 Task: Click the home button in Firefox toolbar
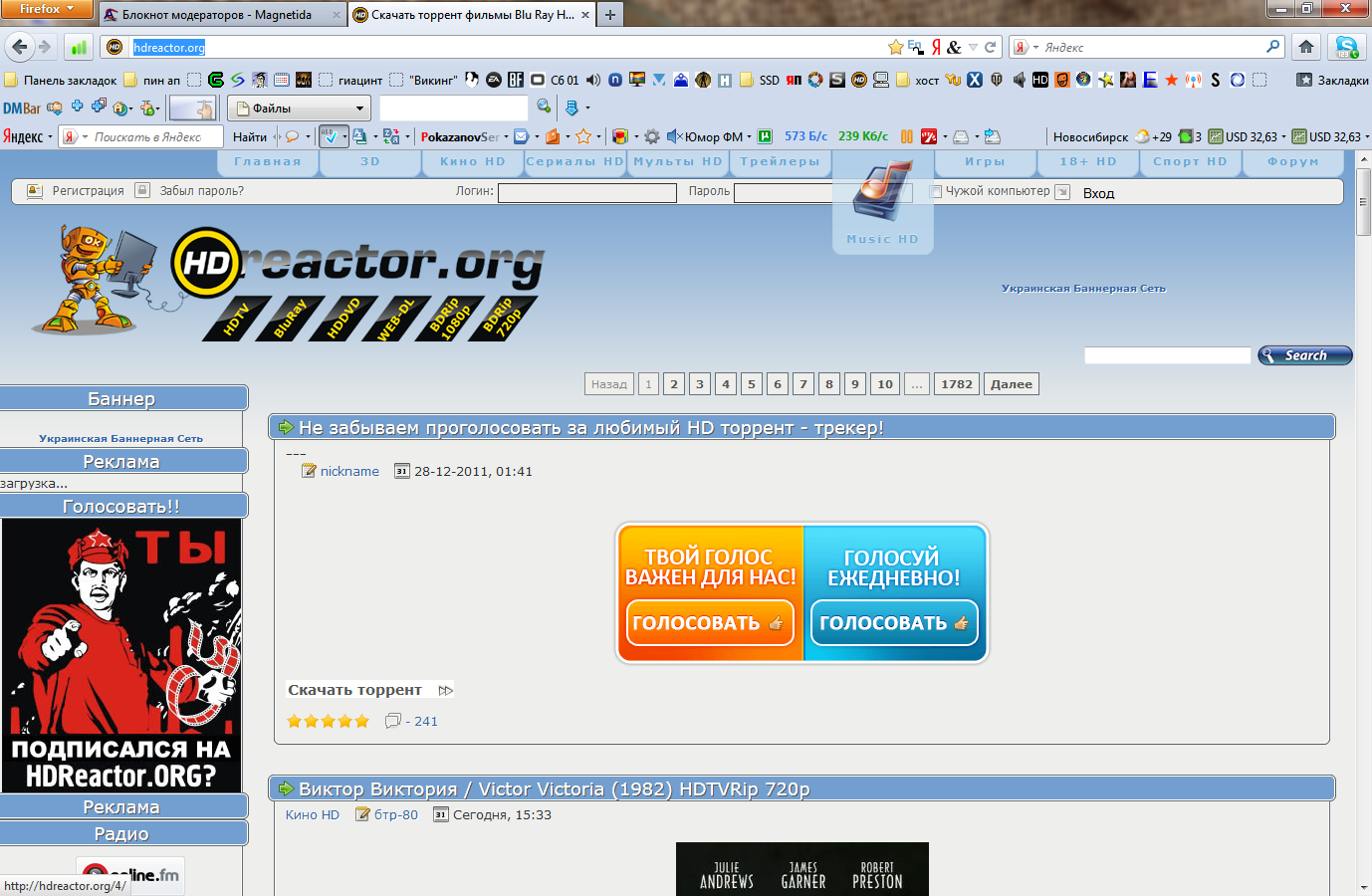(1306, 47)
